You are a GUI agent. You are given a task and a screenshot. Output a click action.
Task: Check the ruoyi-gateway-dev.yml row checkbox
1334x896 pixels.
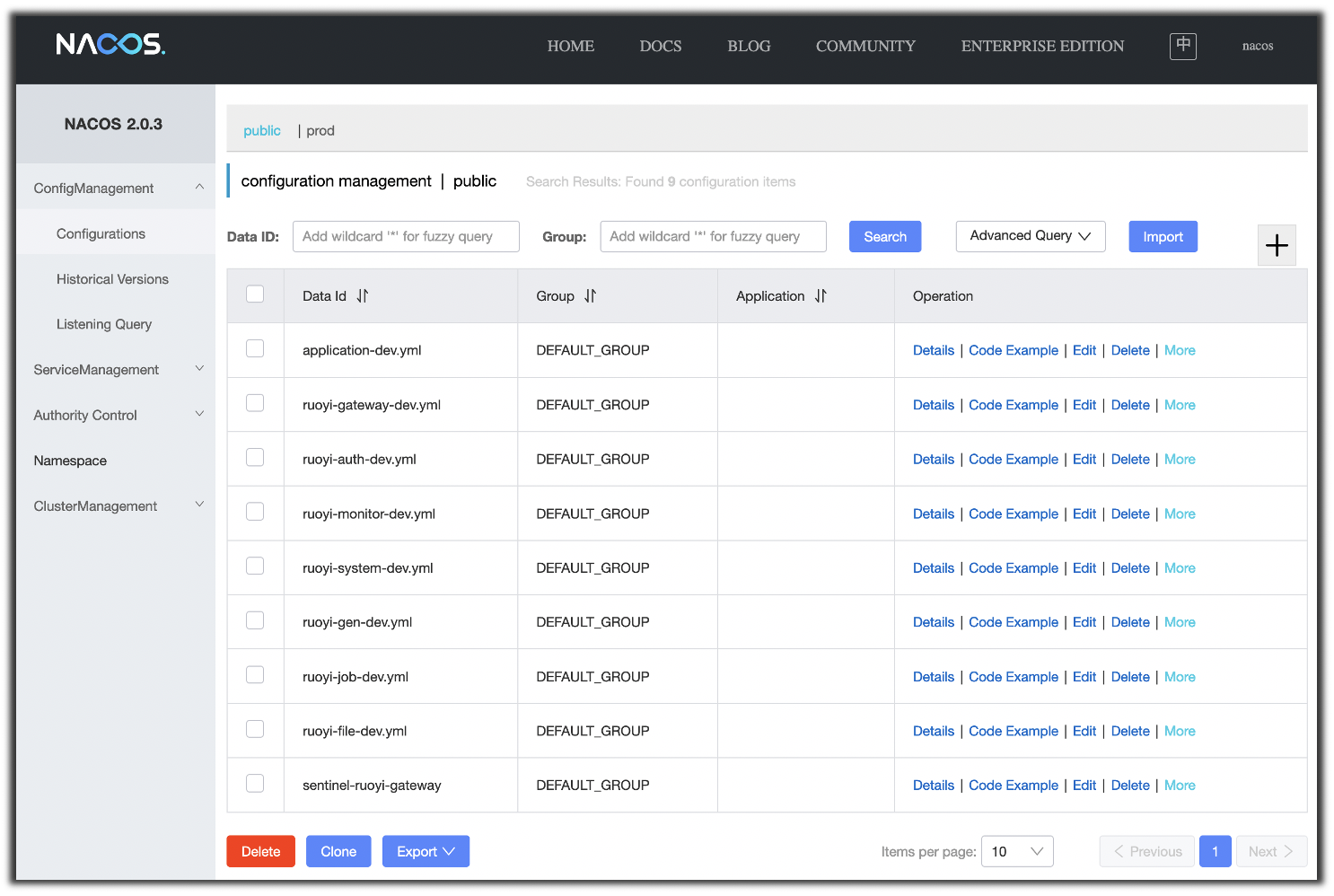tap(255, 403)
